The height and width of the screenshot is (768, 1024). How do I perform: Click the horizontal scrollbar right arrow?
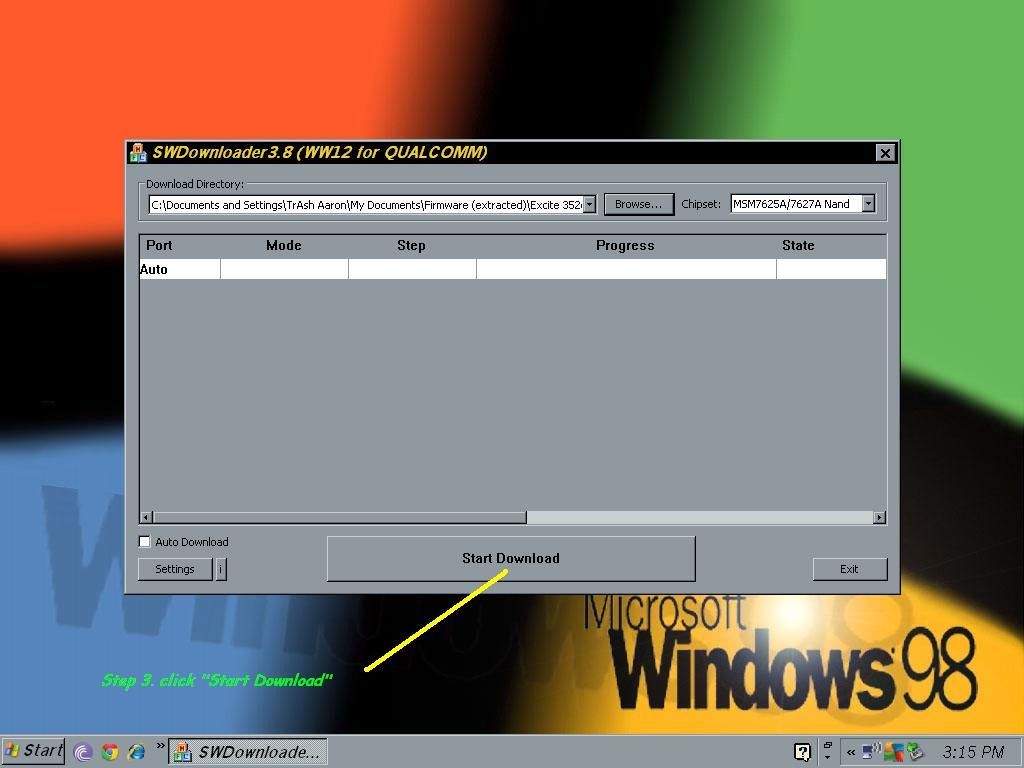point(879,517)
